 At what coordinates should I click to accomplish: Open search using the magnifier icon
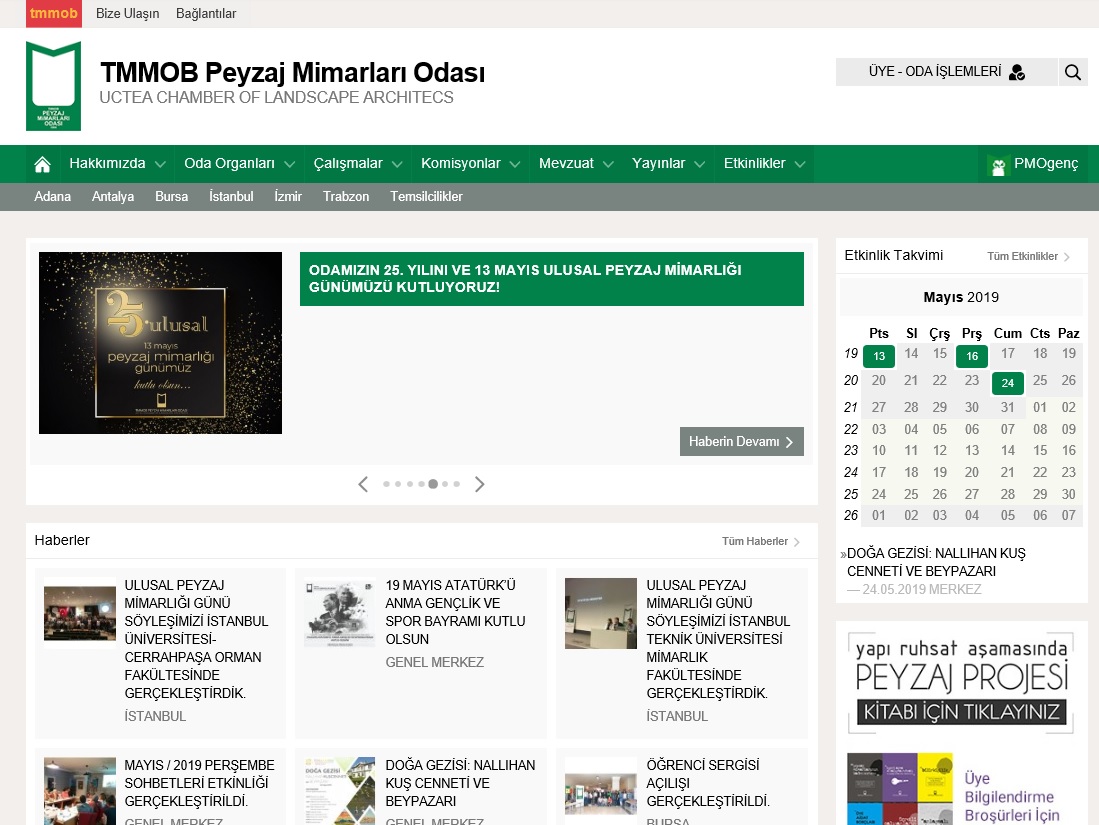(x=1073, y=71)
